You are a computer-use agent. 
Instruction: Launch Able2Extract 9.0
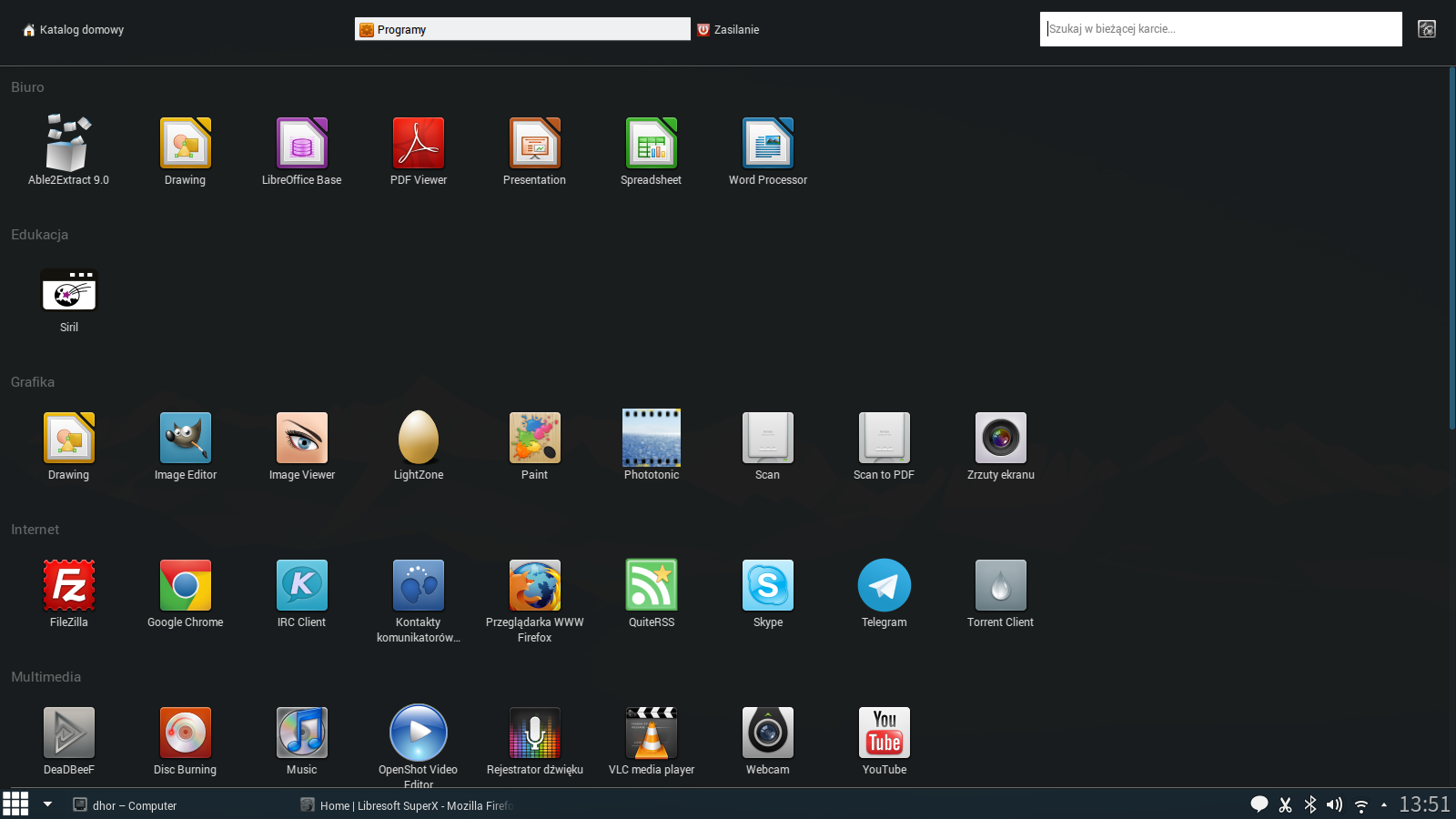click(68, 150)
